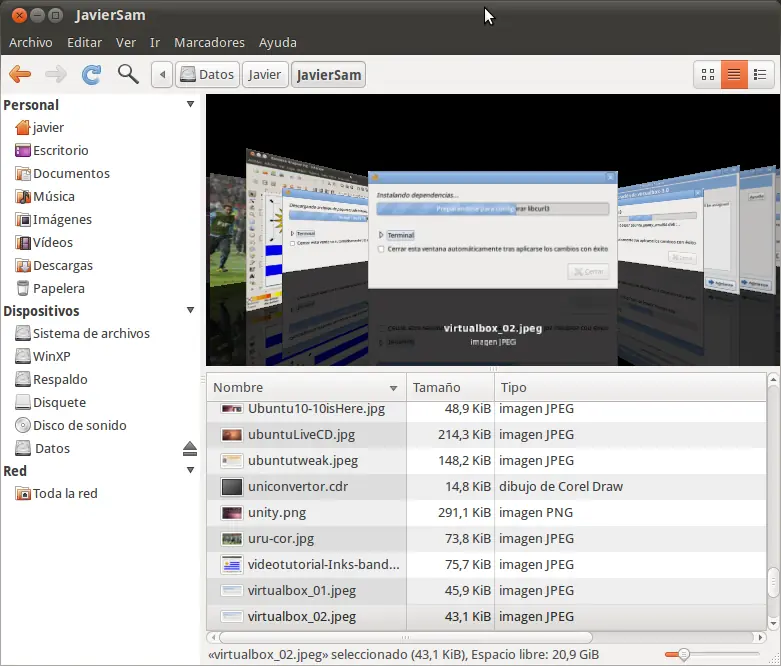Switch to list view mode
This screenshot has height=666, width=781.
point(734,74)
